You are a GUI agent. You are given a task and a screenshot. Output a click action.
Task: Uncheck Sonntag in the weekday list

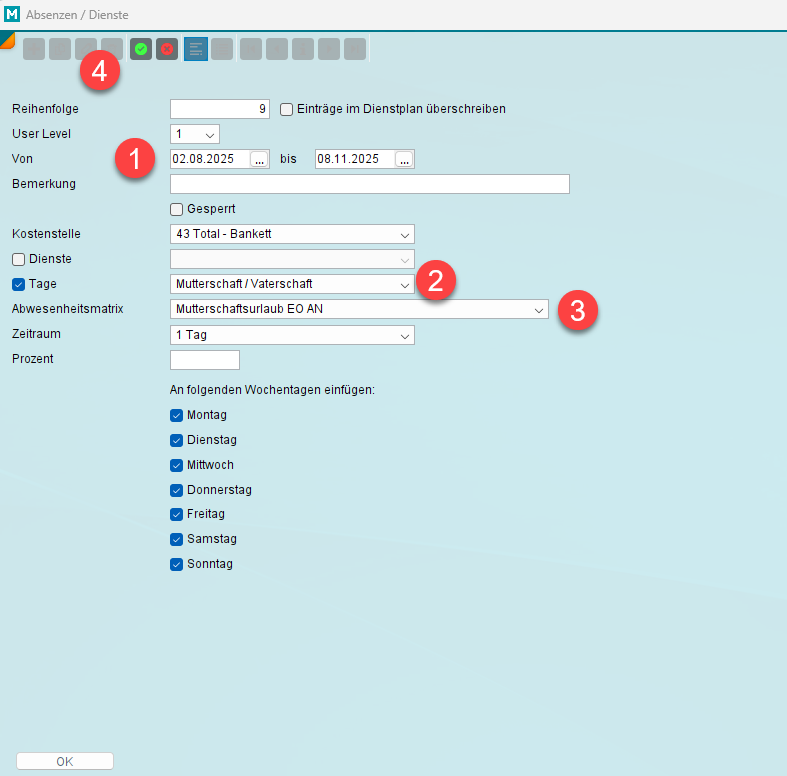(x=177, y=564)
